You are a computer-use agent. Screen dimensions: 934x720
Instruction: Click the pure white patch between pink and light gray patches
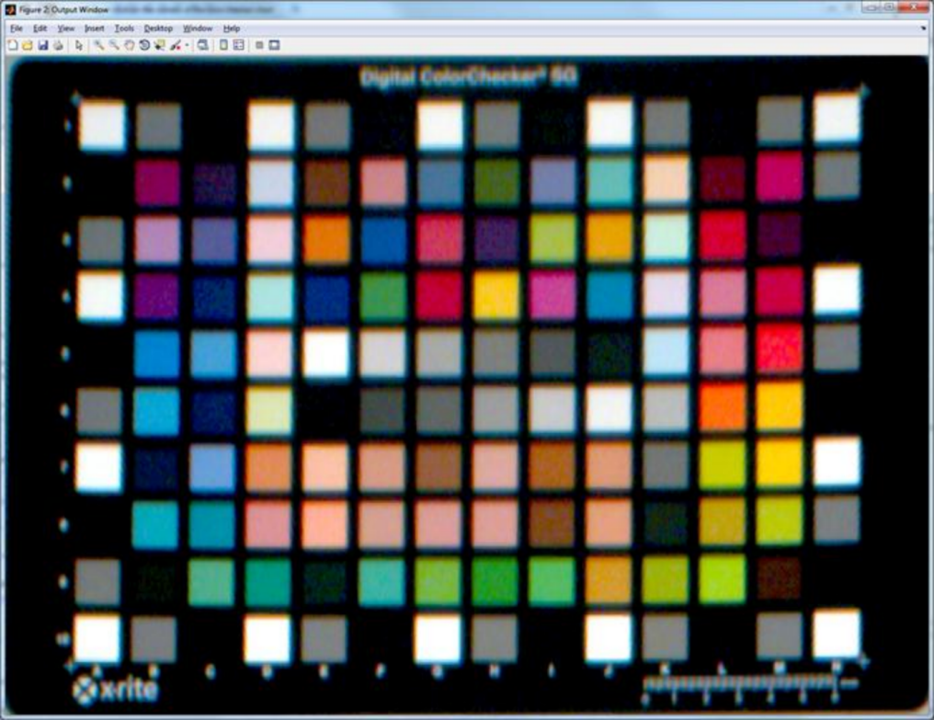tap(326, 353)
